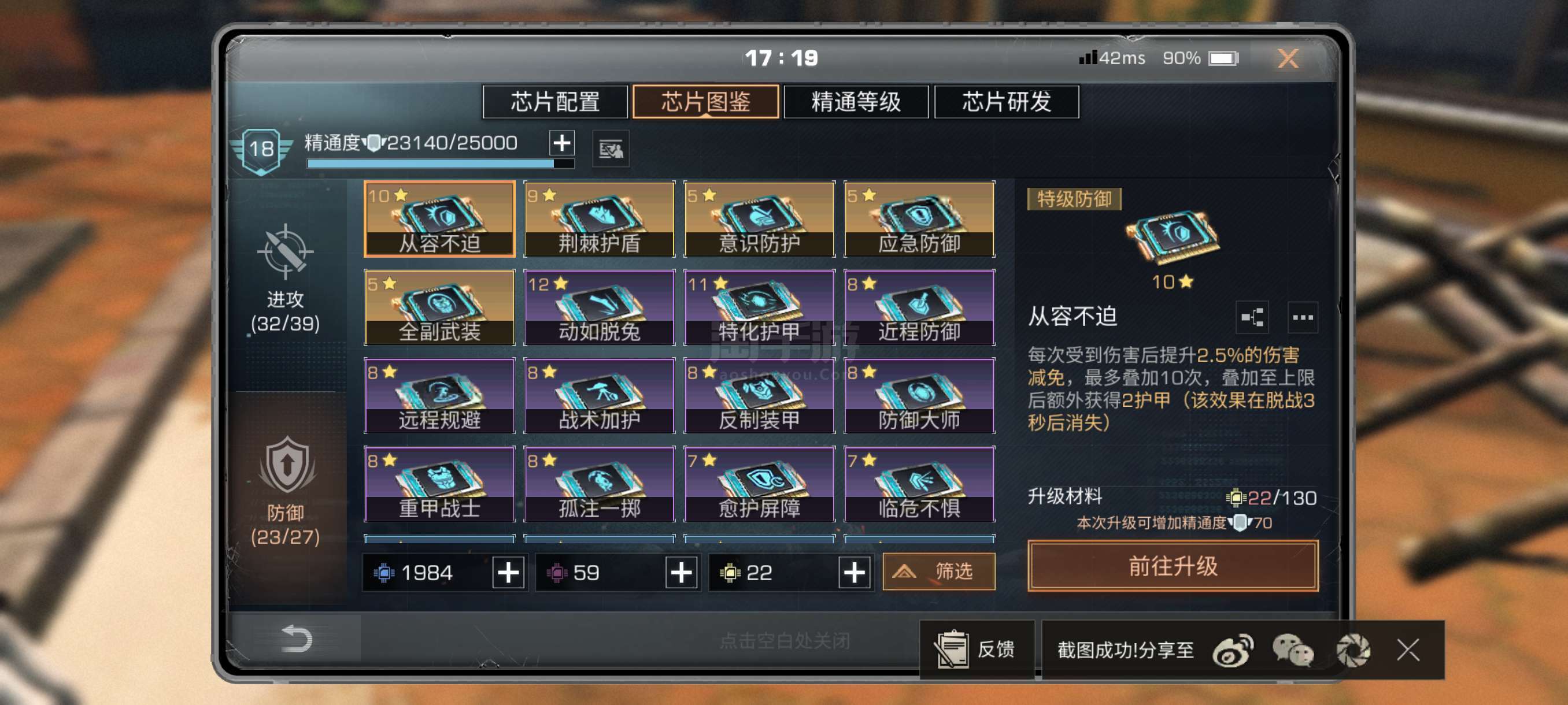Open the mastery info card icon
This screenshot has width=1568, height=705.
[611, 149]
